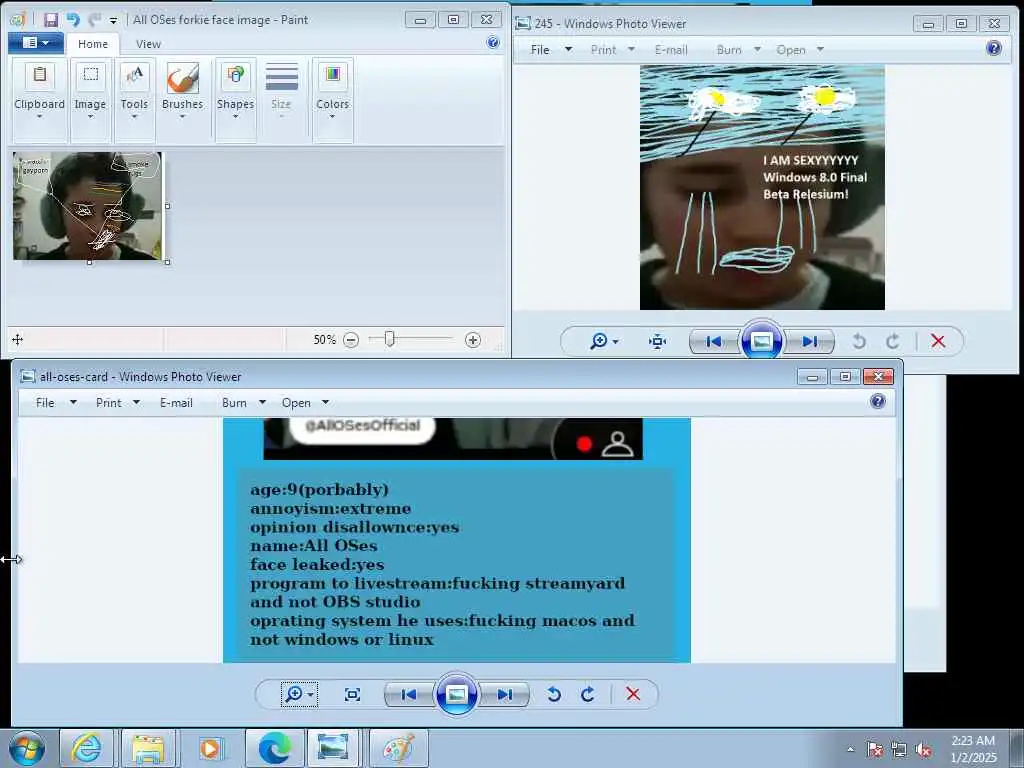Expand the Open menu in 245 Photo Viewer
The height and width of the screenshot is (768, 1024).
click(820, 50)
